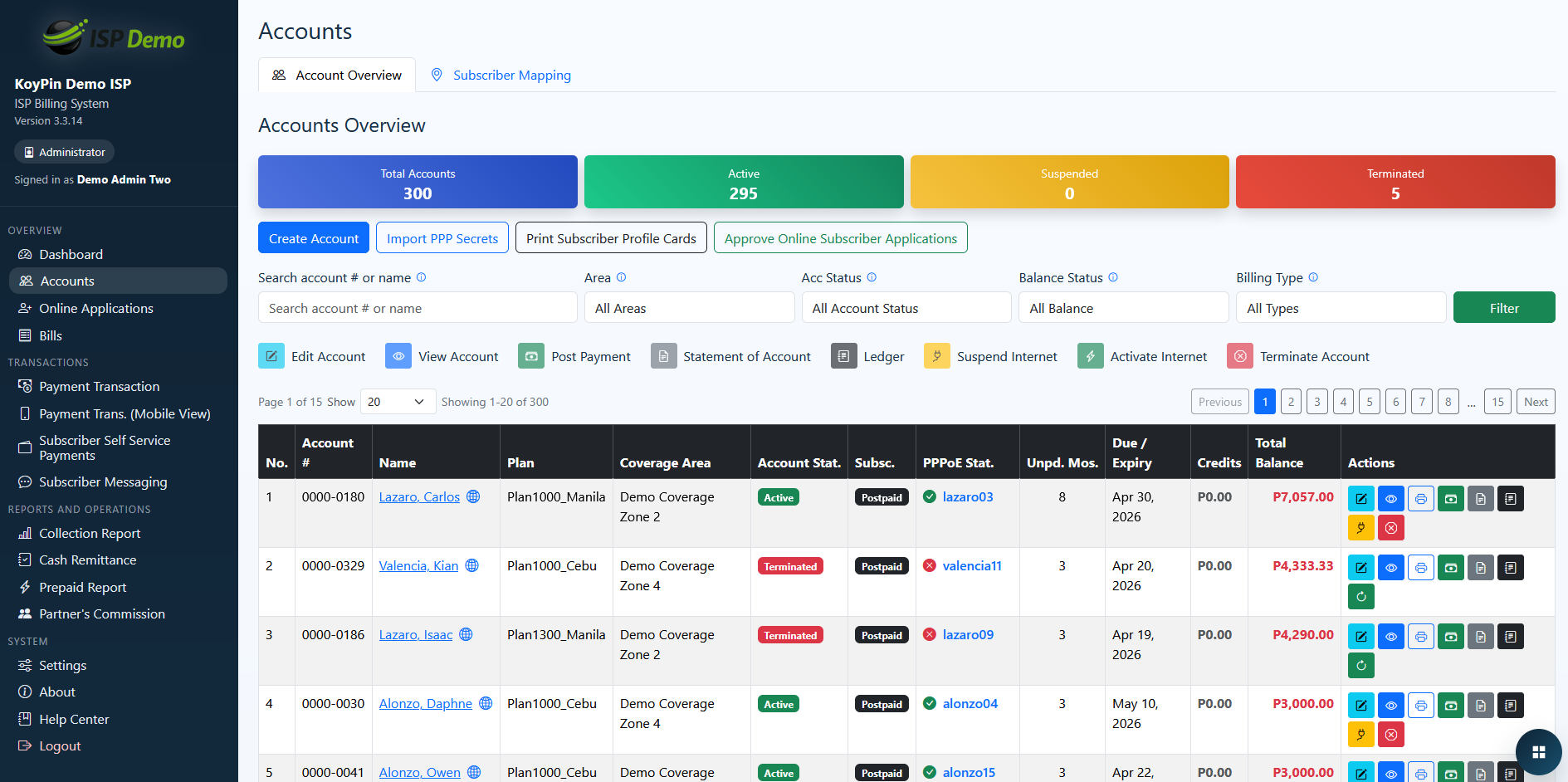Switch to Subscriber Mapping tab
The width and height of the screenshot is (1568, 782).
click(x=501, y=75)
